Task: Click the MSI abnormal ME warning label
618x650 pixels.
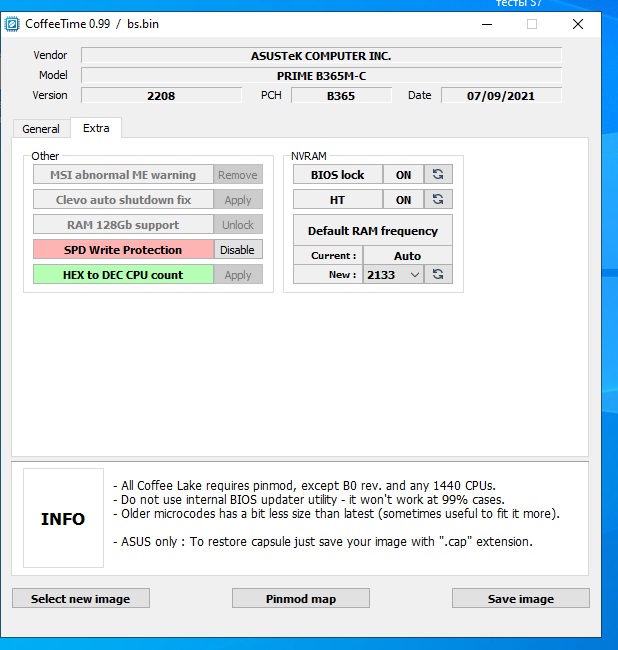Action: [x=123, y=175]
